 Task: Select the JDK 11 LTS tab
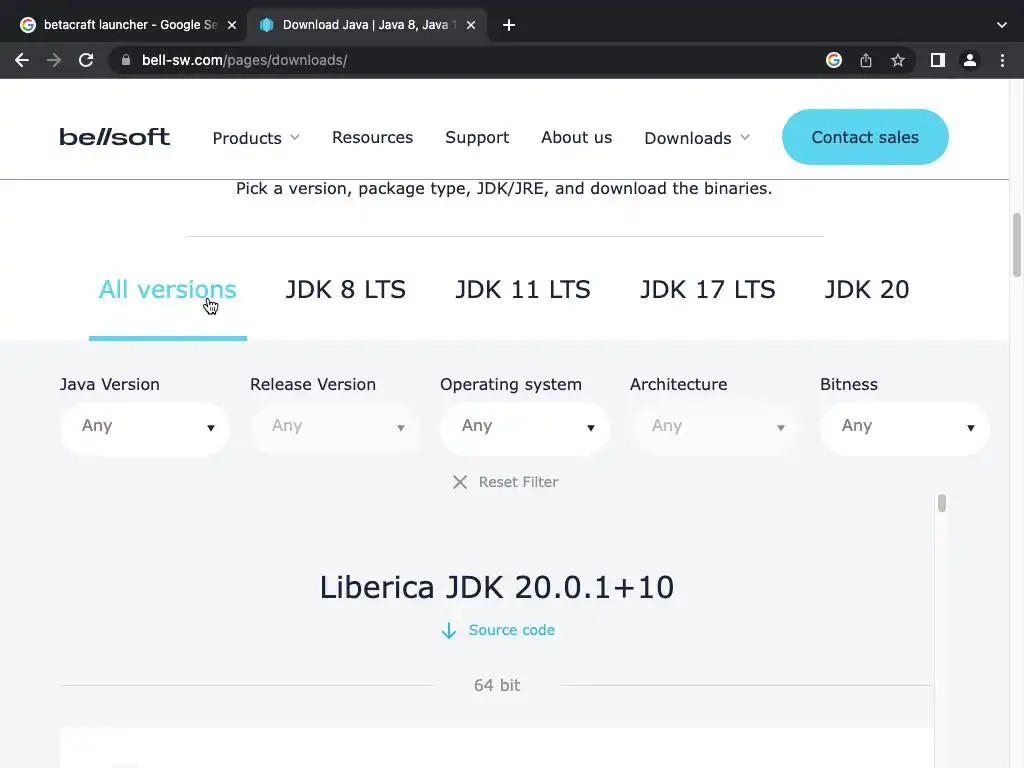click(x=522, y=289)
